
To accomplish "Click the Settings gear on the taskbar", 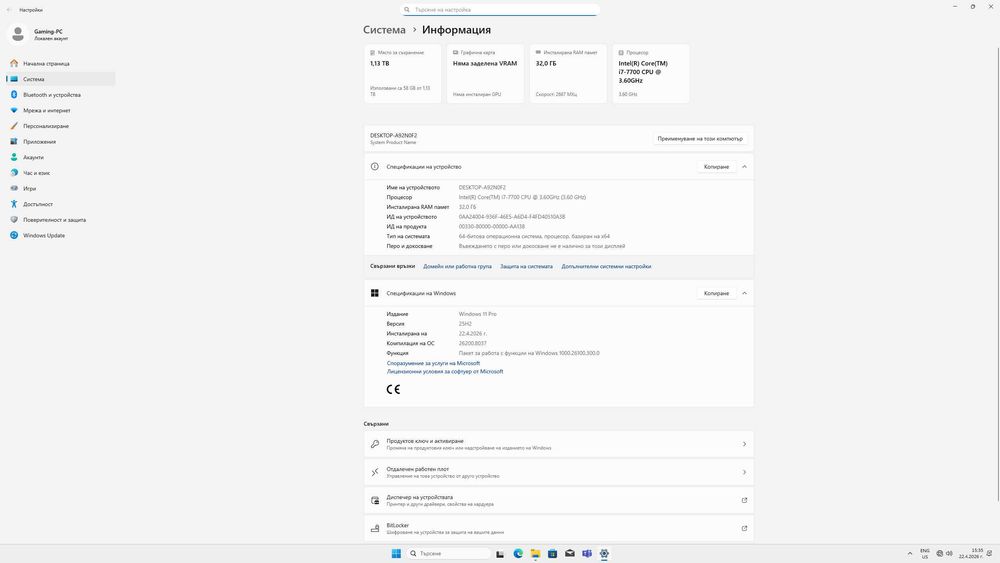I will [x=604, y=553].
